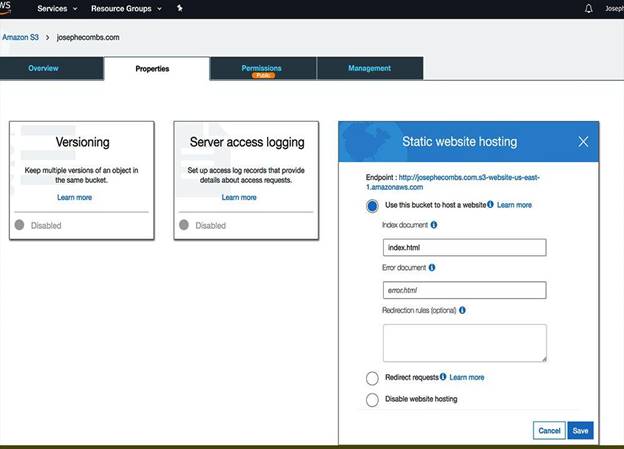Viewport: 624px width, 449px height.
Task: Open the Permissions tab
Action: click(261, 68)
